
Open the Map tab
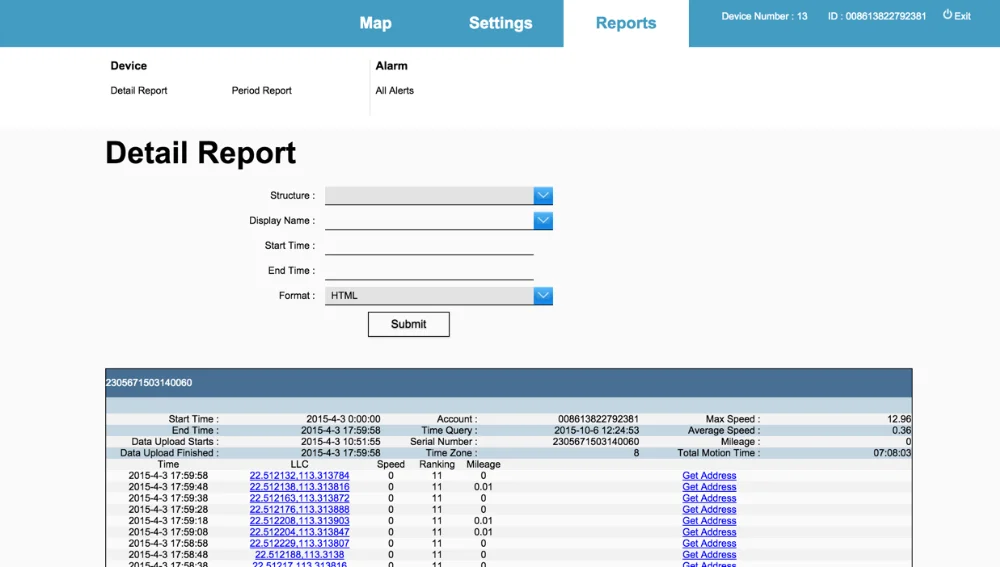[x=375, y=23]
